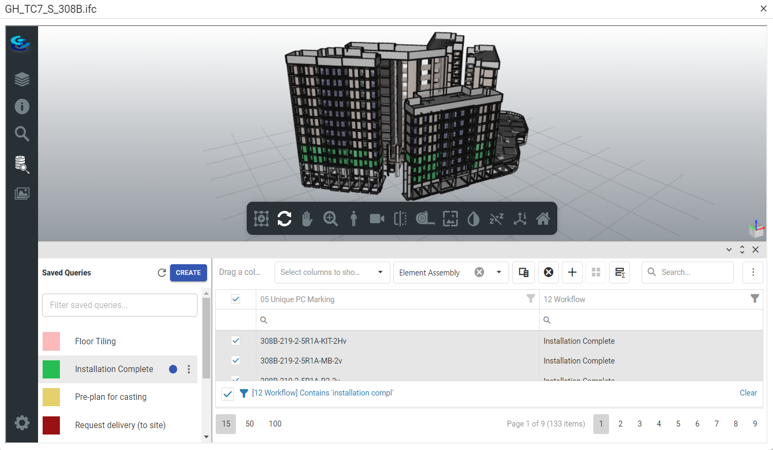Select the tape measure tool
Viewport: 773px width, 450px height.
[424, 218]
